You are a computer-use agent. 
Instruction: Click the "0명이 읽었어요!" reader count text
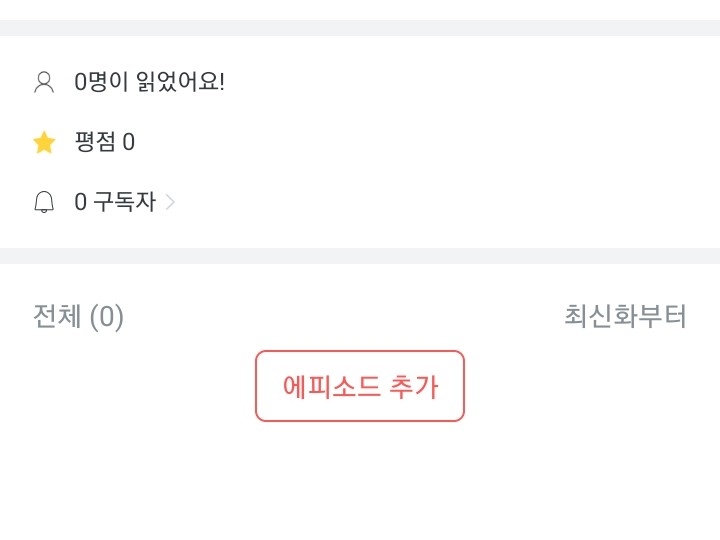coord(149,82)
